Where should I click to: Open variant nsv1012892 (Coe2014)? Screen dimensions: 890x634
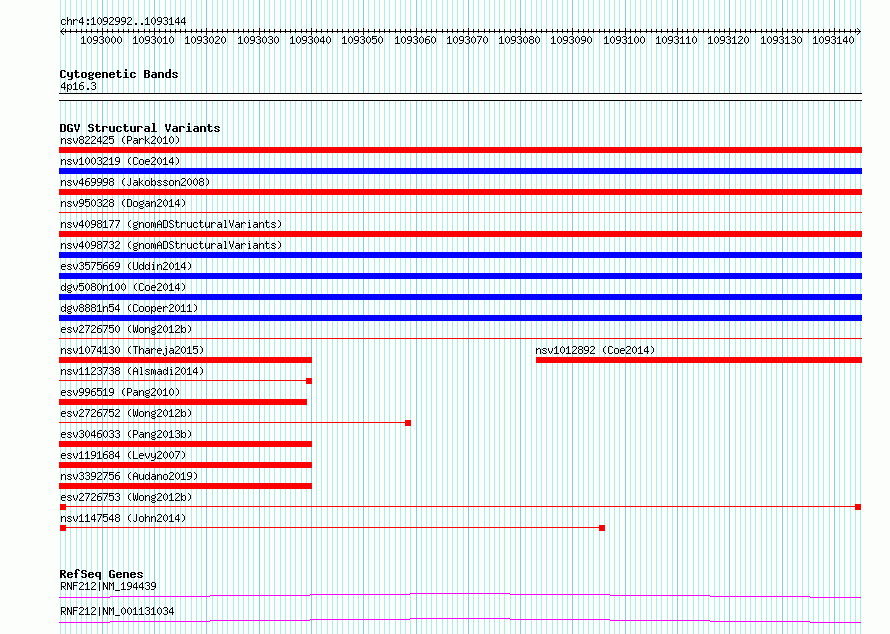coord(595,350)
